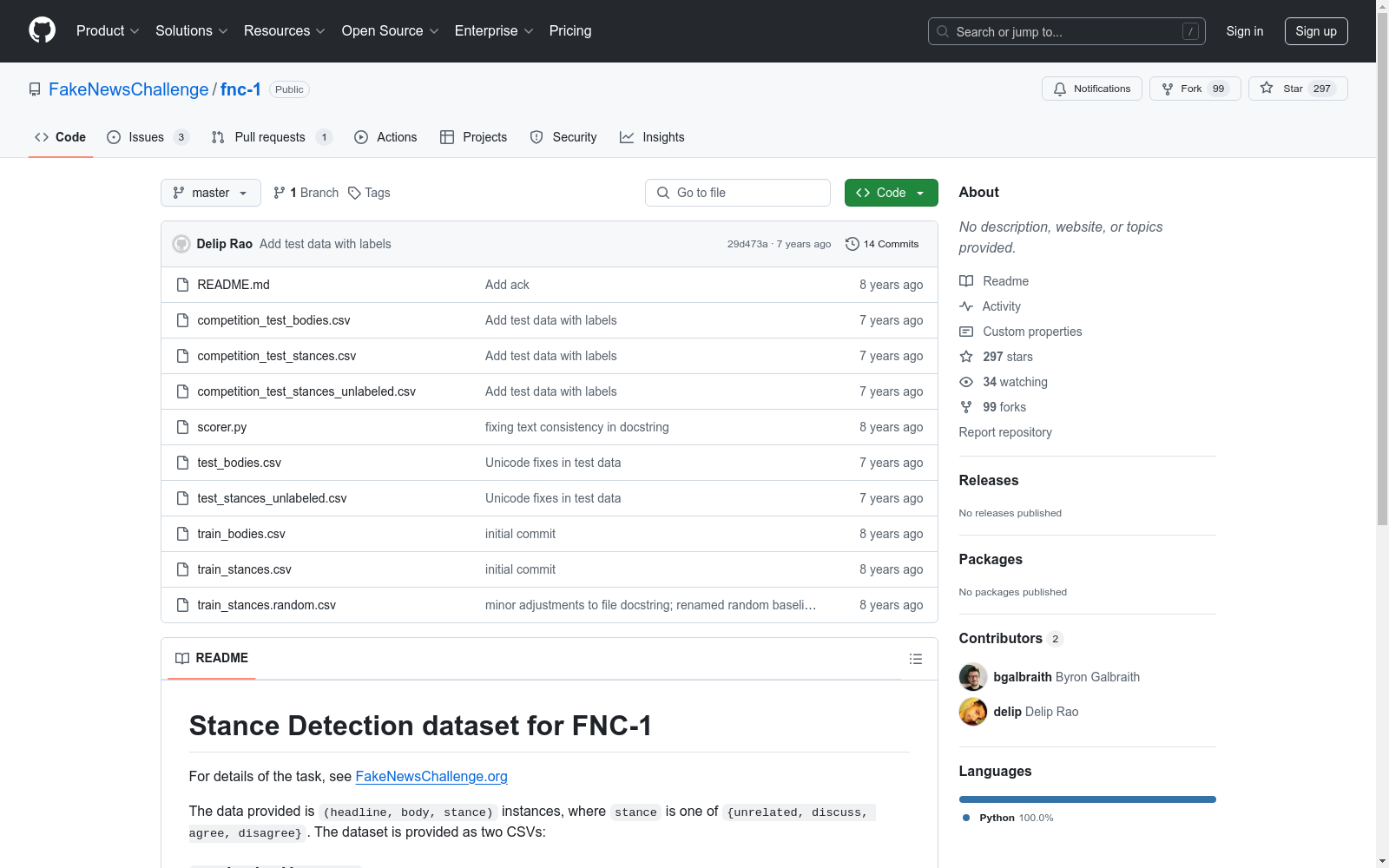
Task: Click the Sign in link
Action: coord(1245,31)
